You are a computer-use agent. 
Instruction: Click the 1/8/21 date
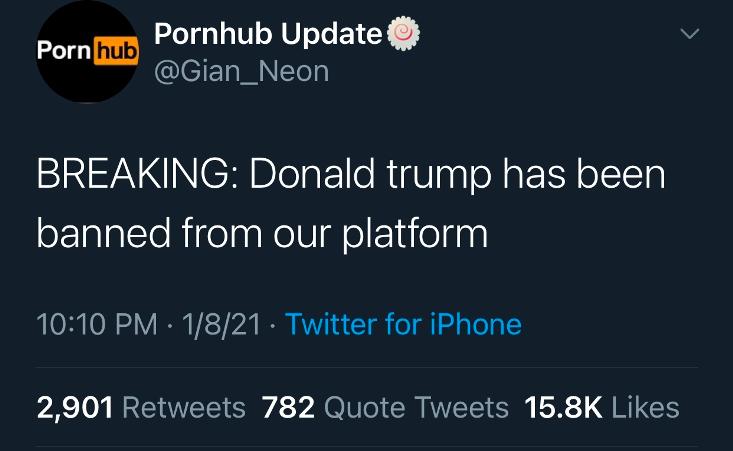pyautogui.click(x=221, y=324)
